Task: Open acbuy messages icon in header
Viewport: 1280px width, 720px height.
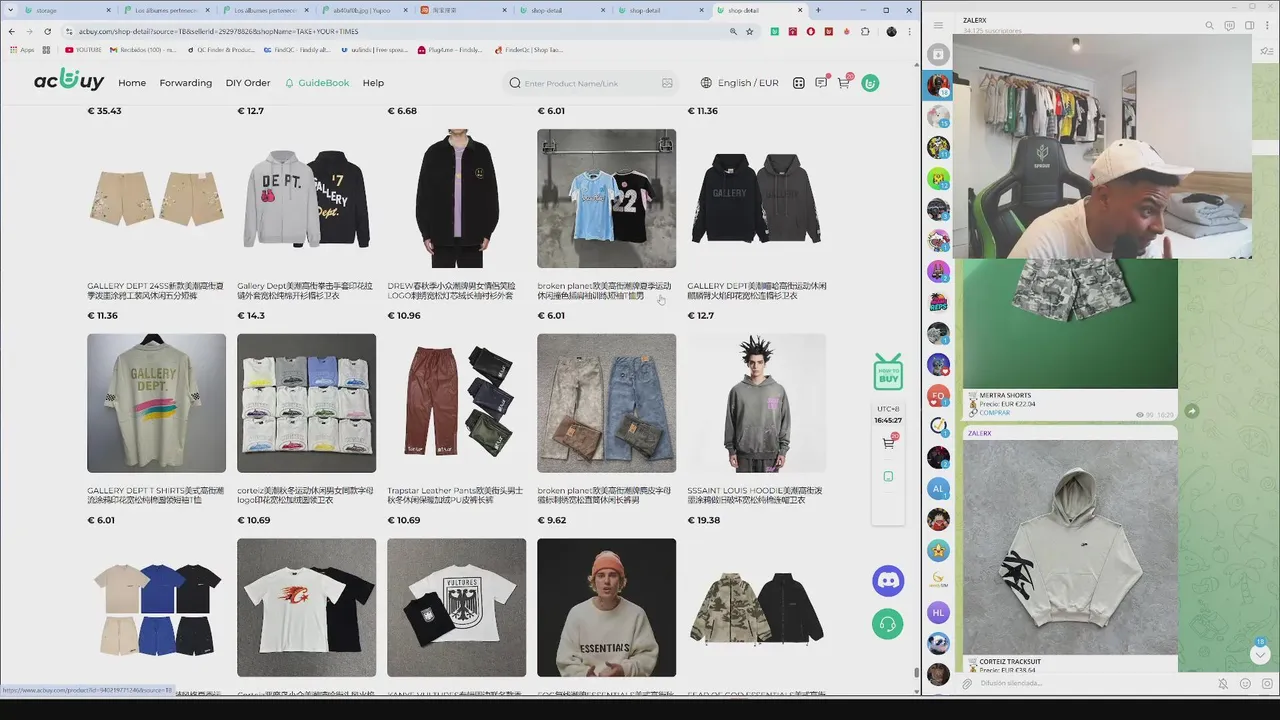Action: click(821, 83)
